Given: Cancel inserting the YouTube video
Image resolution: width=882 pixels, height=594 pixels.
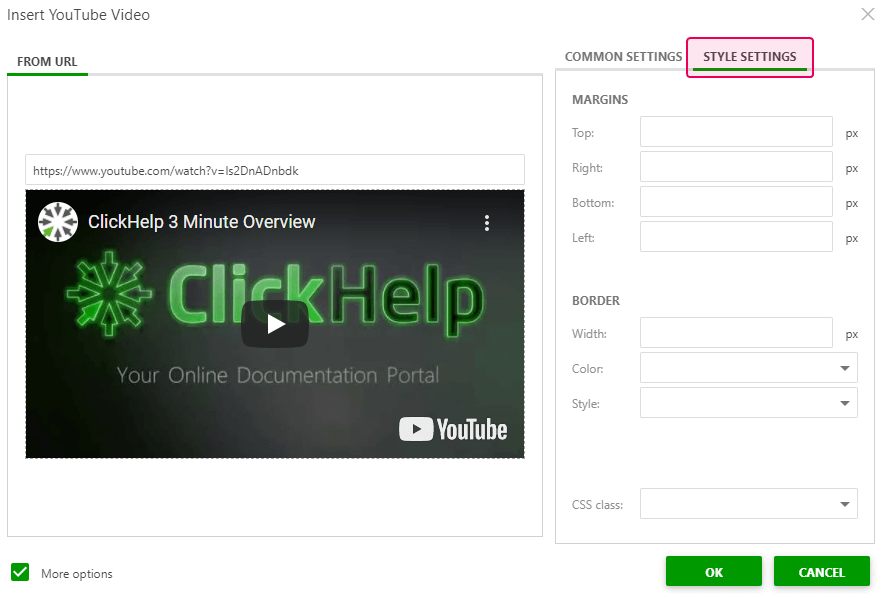Looking at the screenshot, I should coord(821,571).
